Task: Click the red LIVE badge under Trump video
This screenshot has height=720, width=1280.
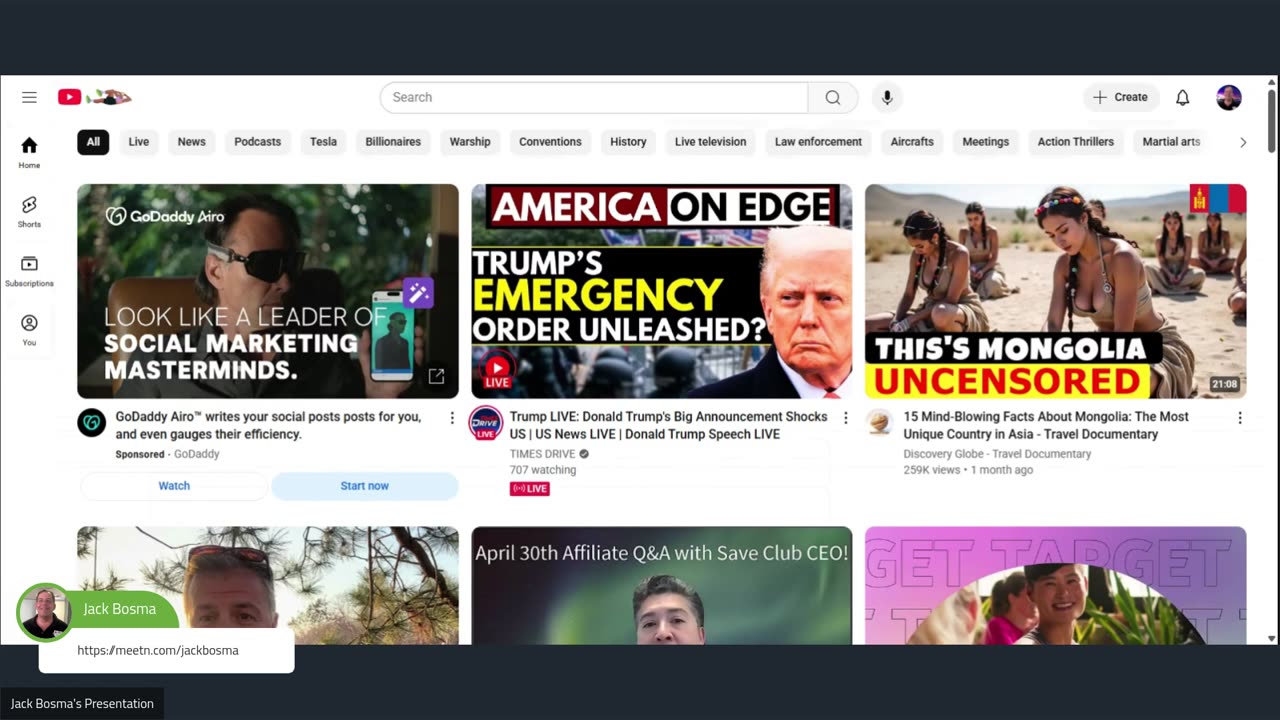Action: (x=529, y=489)
